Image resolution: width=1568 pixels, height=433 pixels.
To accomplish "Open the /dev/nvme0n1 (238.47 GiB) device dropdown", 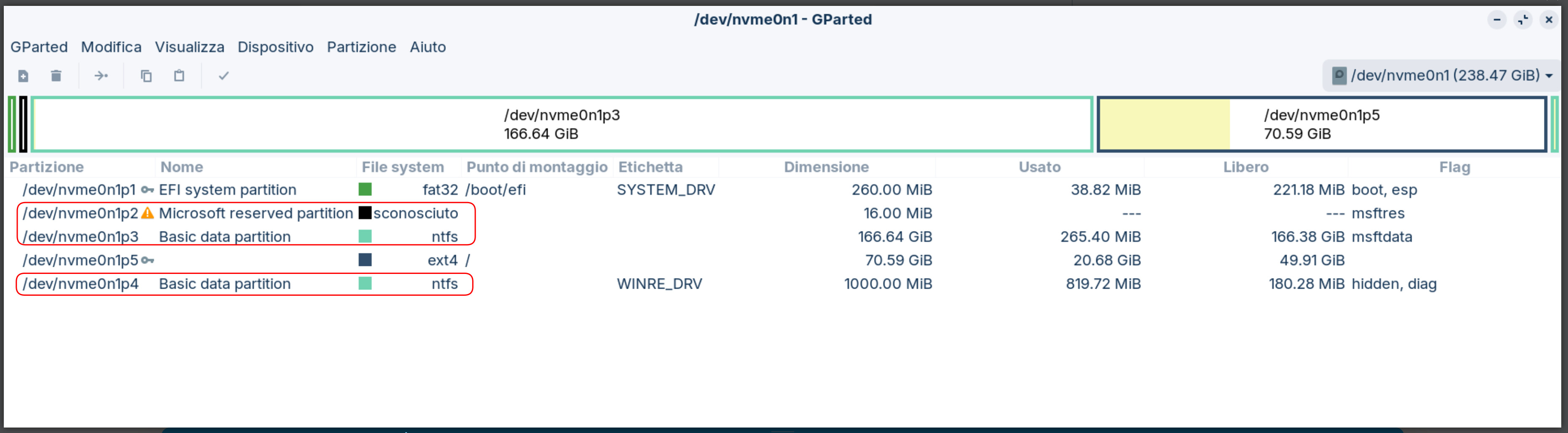I will pyautogui.click(x=1442, y=75).
